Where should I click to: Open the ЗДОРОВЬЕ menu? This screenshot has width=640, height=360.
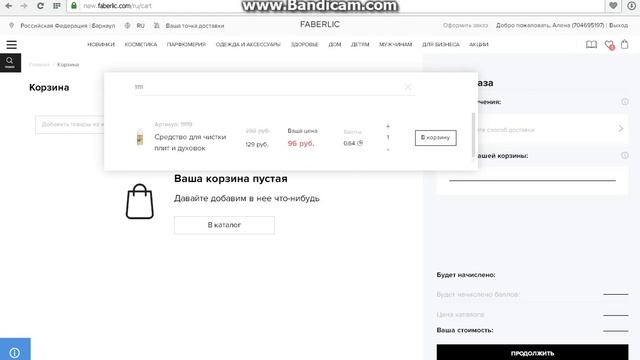(304, 44)
